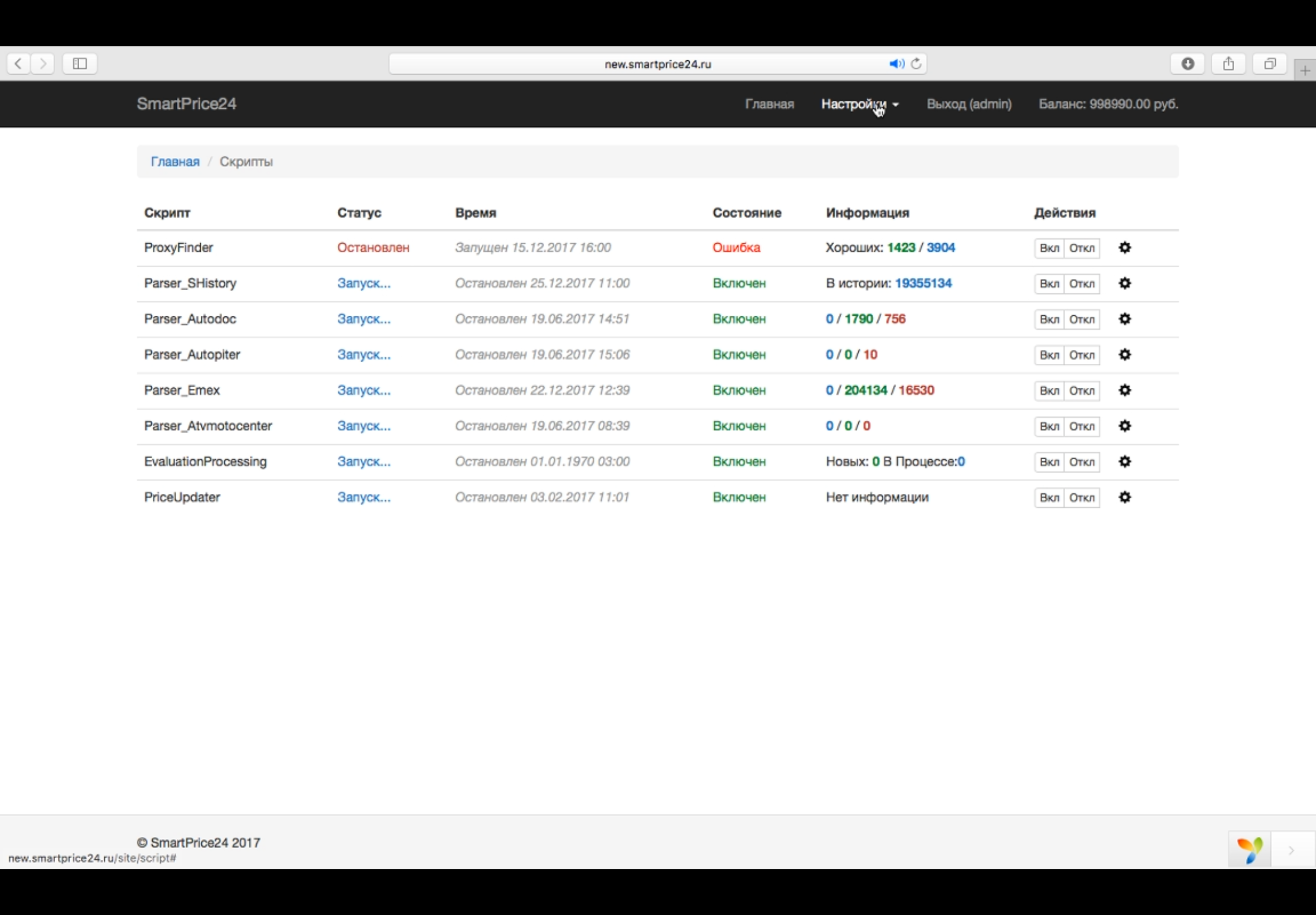This screenshot has width=1316, height=915.
Task: Open settings gear for ProxyFinder script
Action: (1125, 248)
